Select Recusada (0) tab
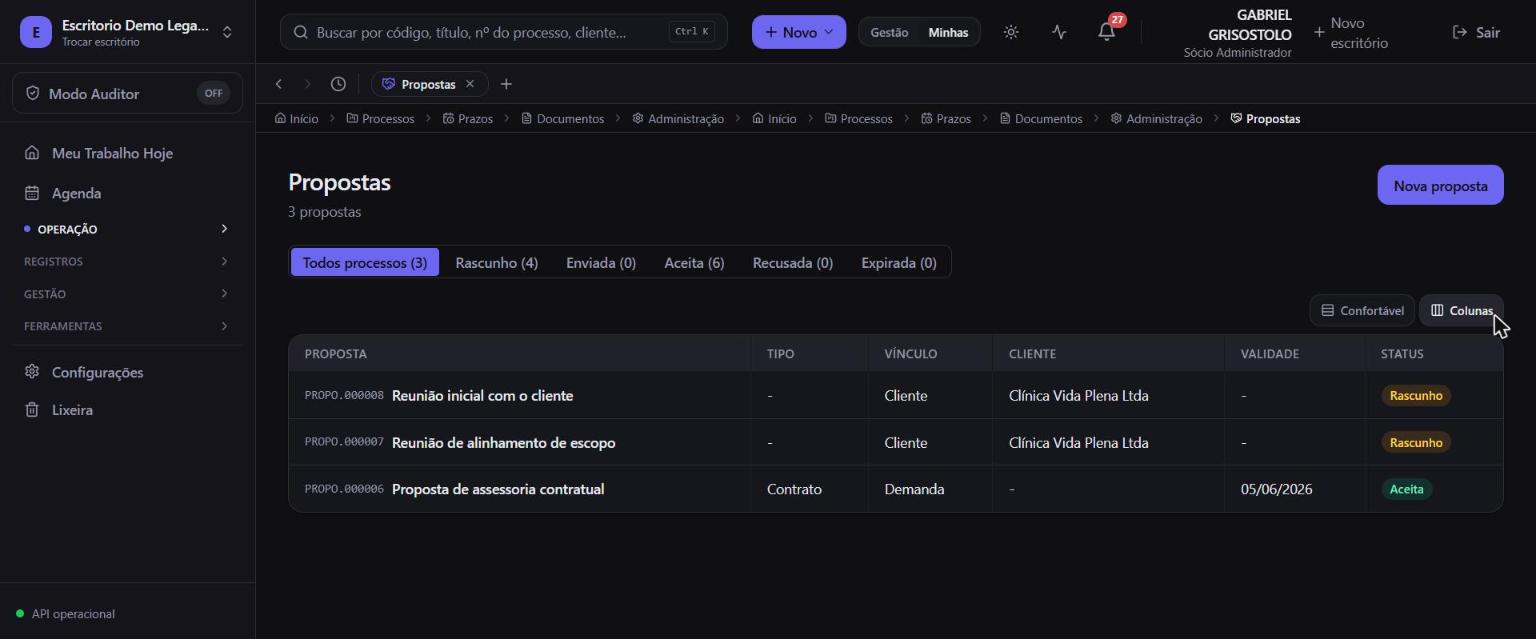The image size is (1536, 639). click(793, 263)
